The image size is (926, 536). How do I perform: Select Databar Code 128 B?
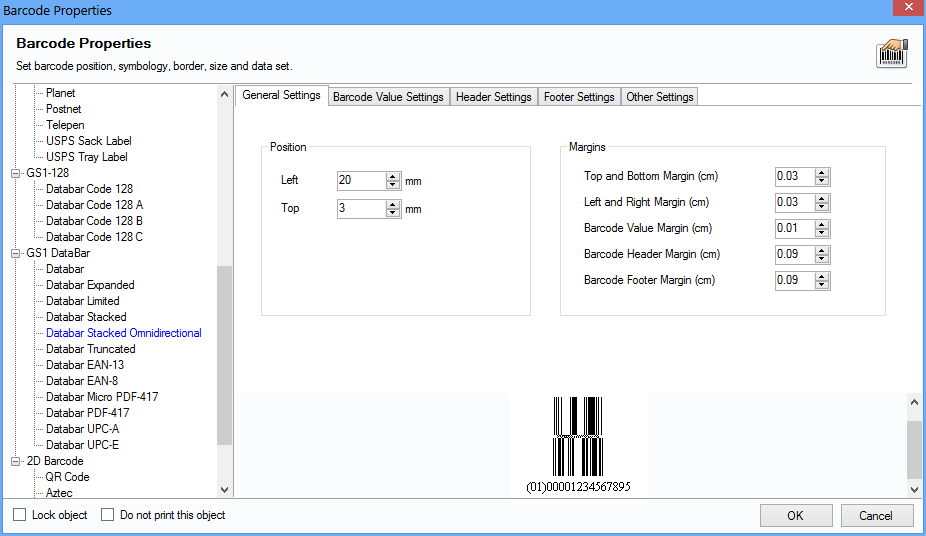tap(94, 221)
